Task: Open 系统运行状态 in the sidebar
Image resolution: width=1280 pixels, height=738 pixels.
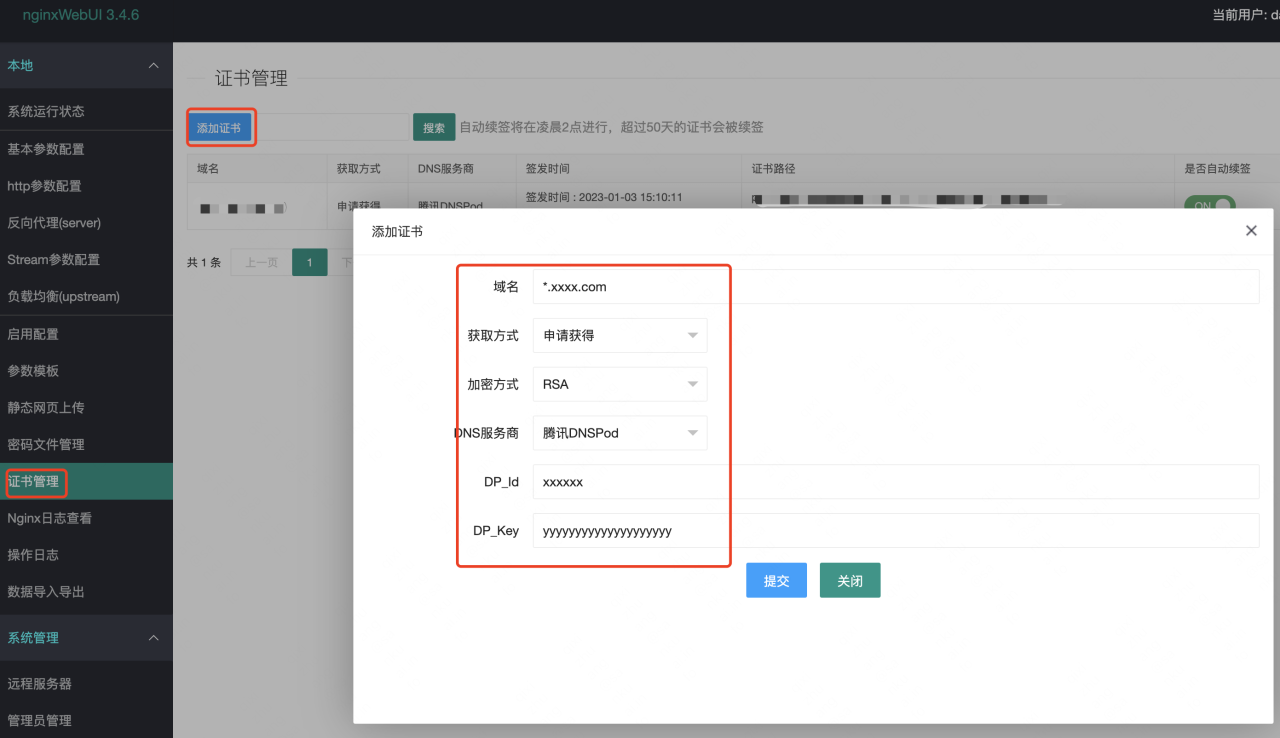Action: [46, 112]
